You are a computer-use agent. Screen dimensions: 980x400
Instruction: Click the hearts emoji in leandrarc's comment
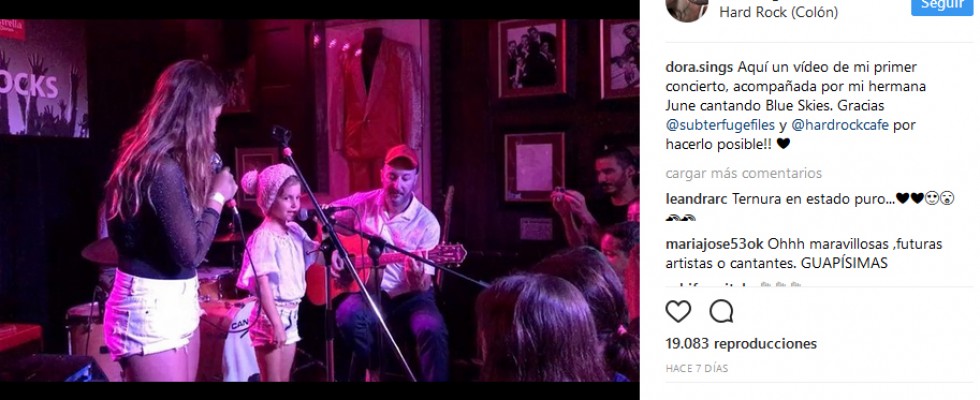(x=910, y=199)
